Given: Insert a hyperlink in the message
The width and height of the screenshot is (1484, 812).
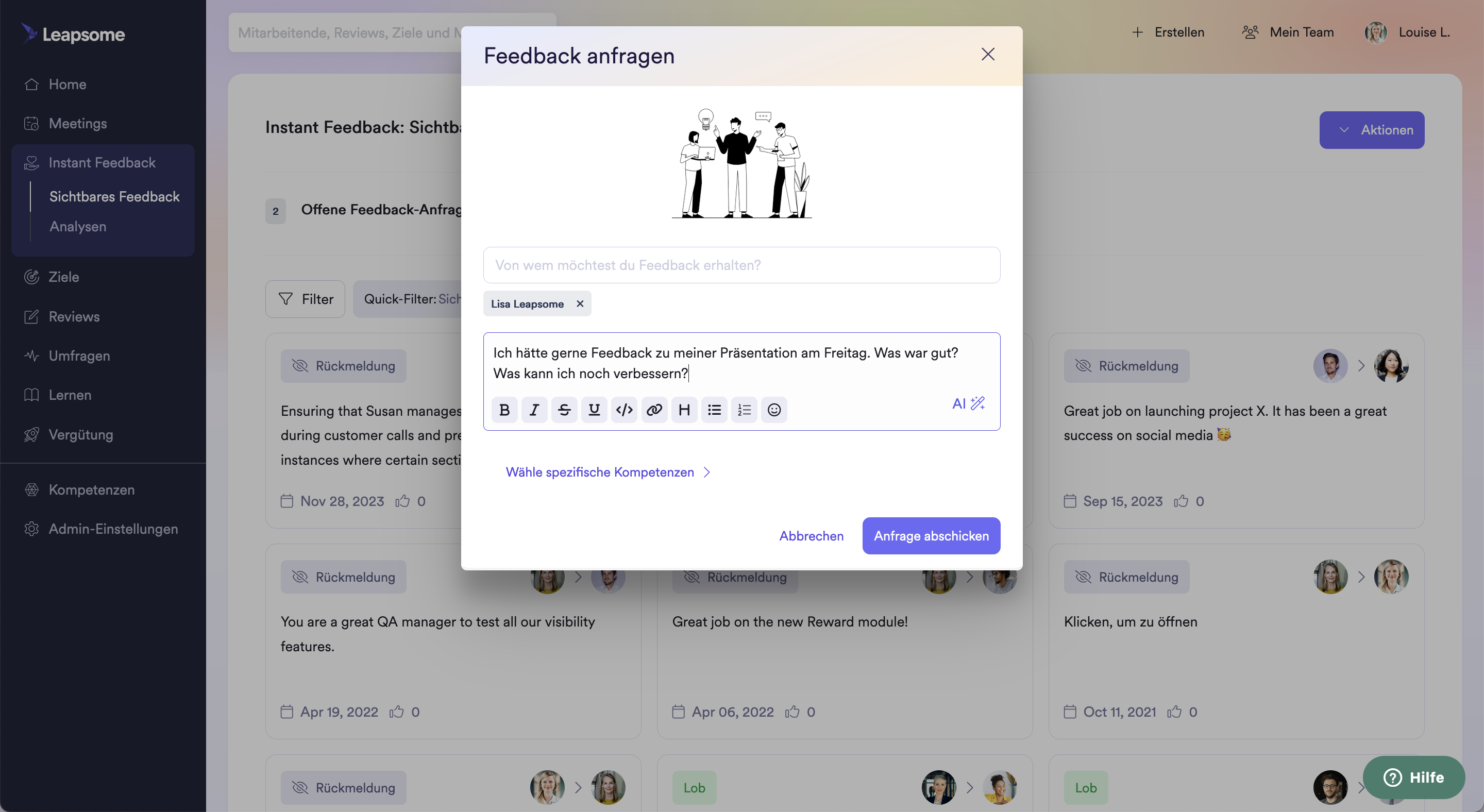Looking at the screenshot, I should pyautogui.click(x=654, y=410).
